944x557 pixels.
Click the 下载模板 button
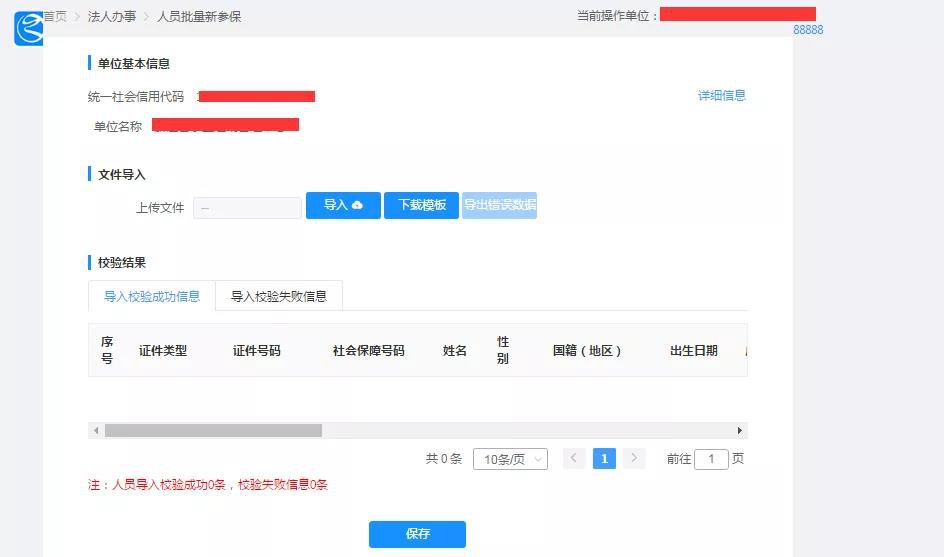pyautogui.click(x=421, y=205)
